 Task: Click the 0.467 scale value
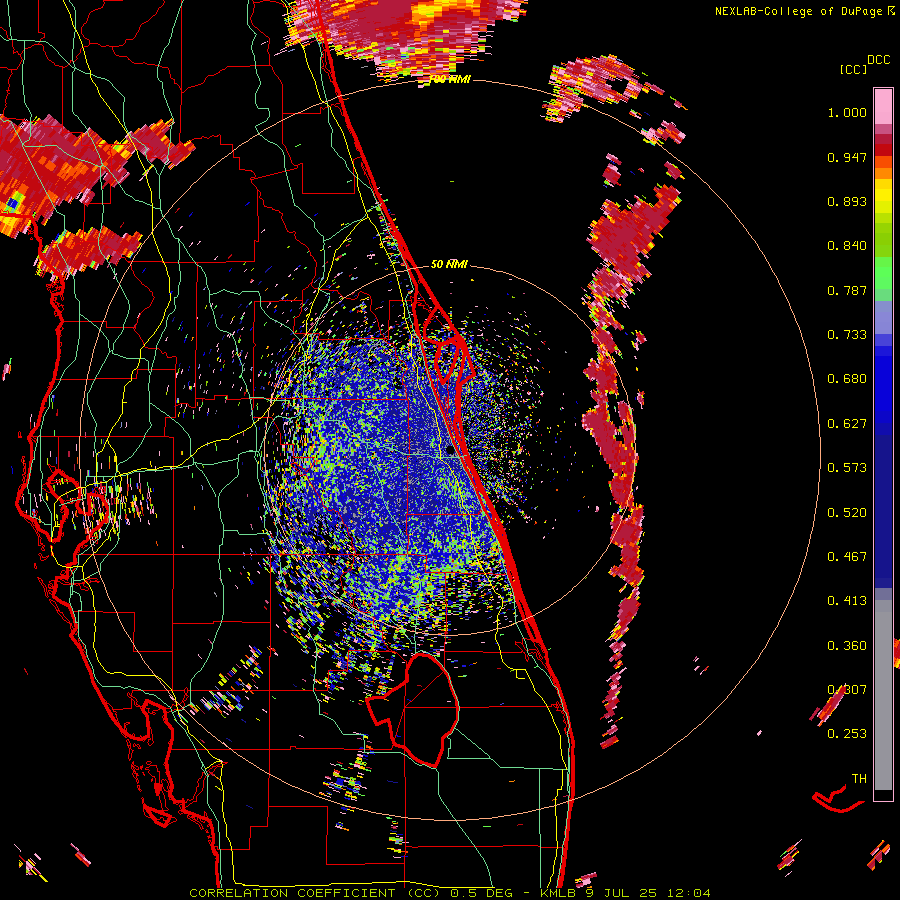pyautogui.click(x=847, y=557)
